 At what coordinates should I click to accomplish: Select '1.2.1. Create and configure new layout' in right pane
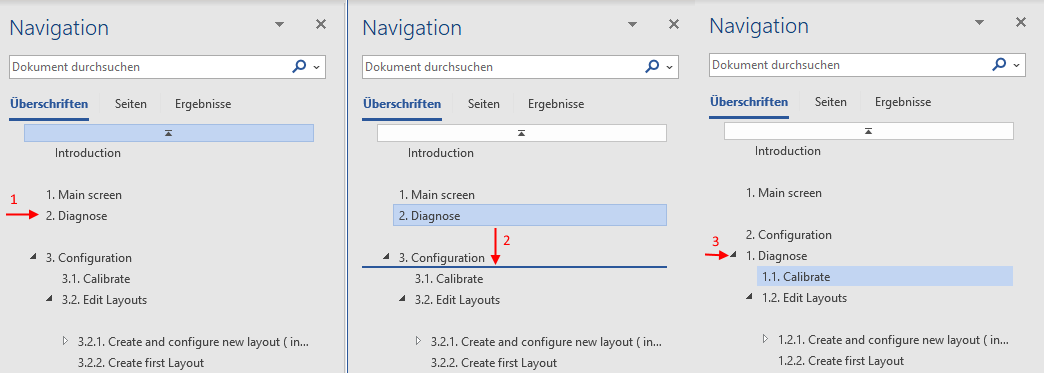(x=893, y=340)
